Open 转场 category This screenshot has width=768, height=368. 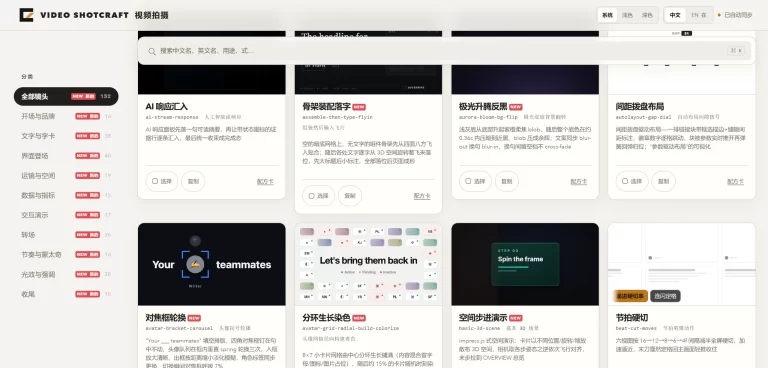click(x=66, y=235)
